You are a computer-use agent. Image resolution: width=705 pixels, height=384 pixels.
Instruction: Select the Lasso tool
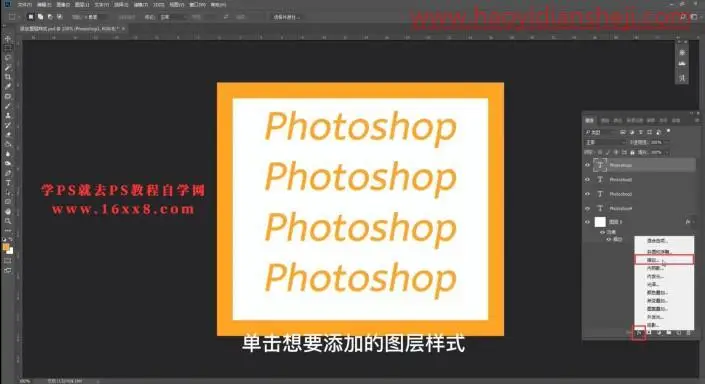tap(8, 58)
